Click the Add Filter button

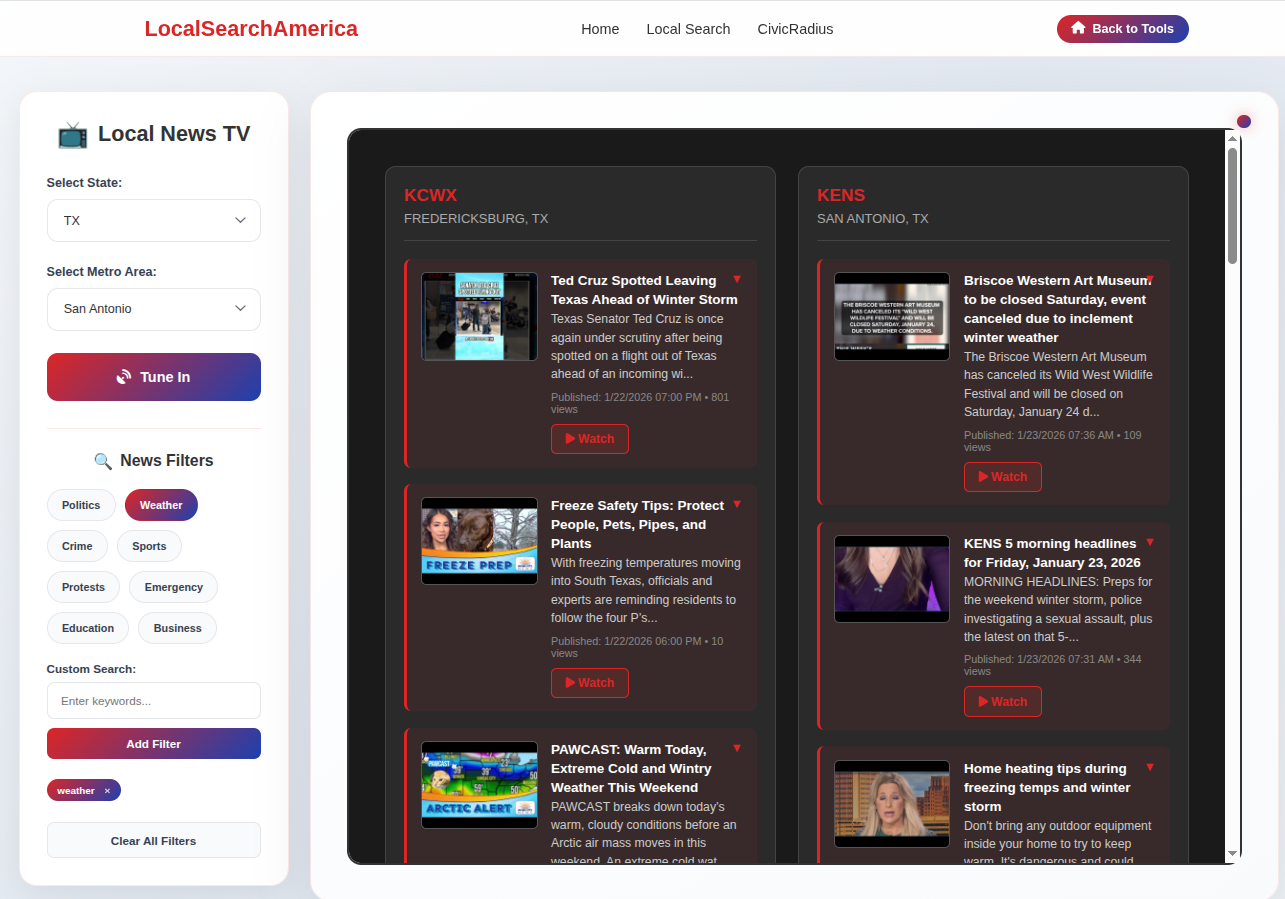pos(153,744)
